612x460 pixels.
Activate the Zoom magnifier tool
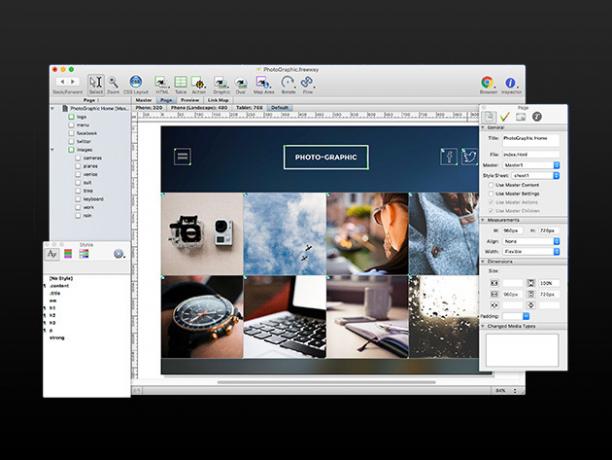(x=113, y=84)
